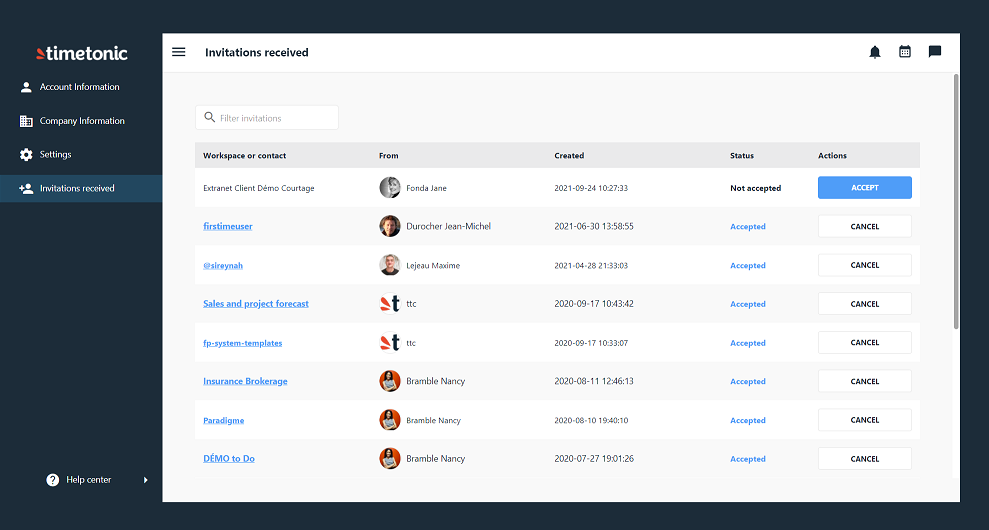This screenshot has height=530, width=989.
Task: Click Accepted status in Paradigme row
Action: pos(747,421)
